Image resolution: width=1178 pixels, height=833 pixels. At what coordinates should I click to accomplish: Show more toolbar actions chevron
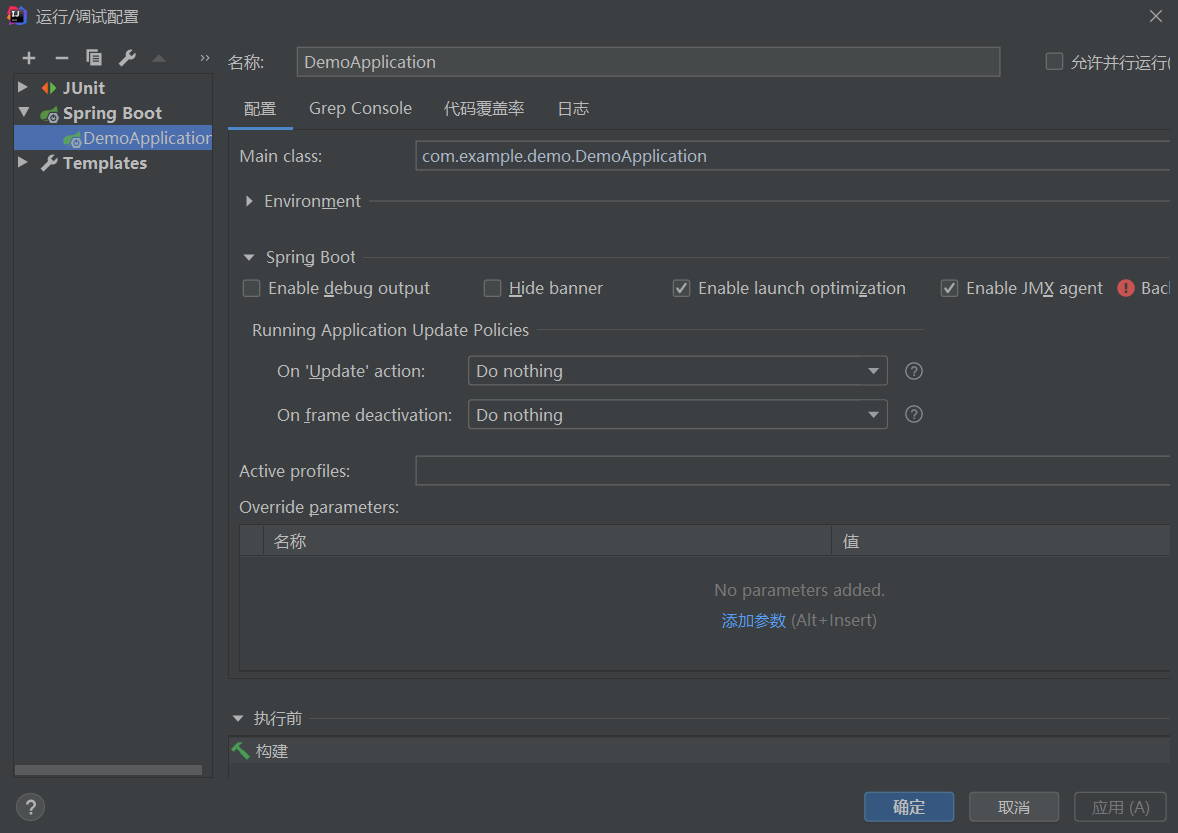pyautogui.click(x=204, y=58)
